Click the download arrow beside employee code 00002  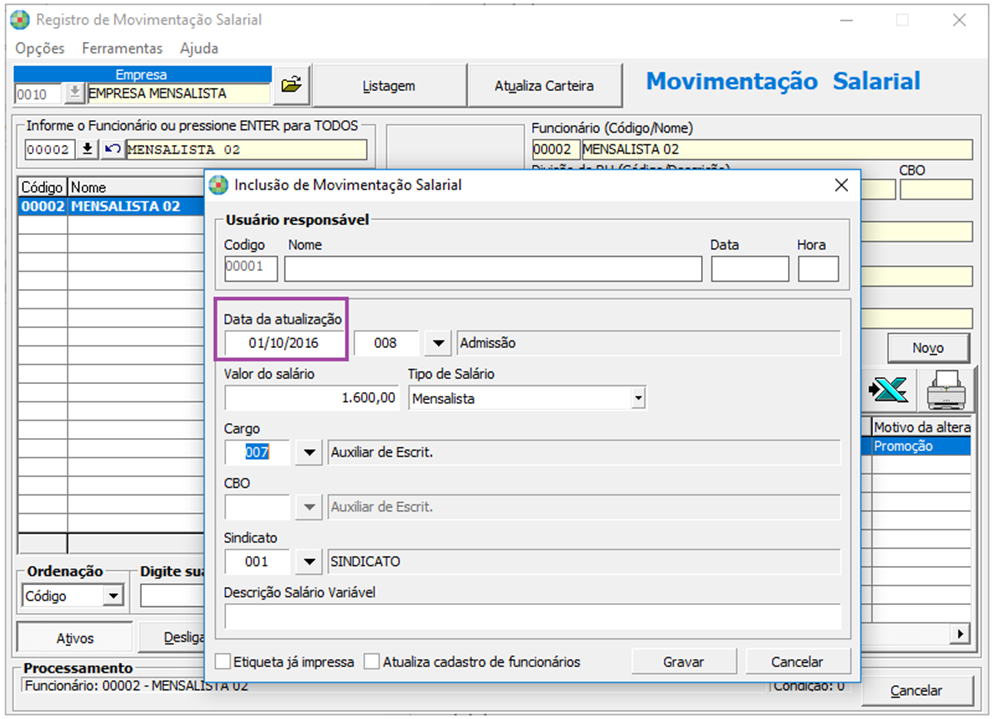(87, 150)
